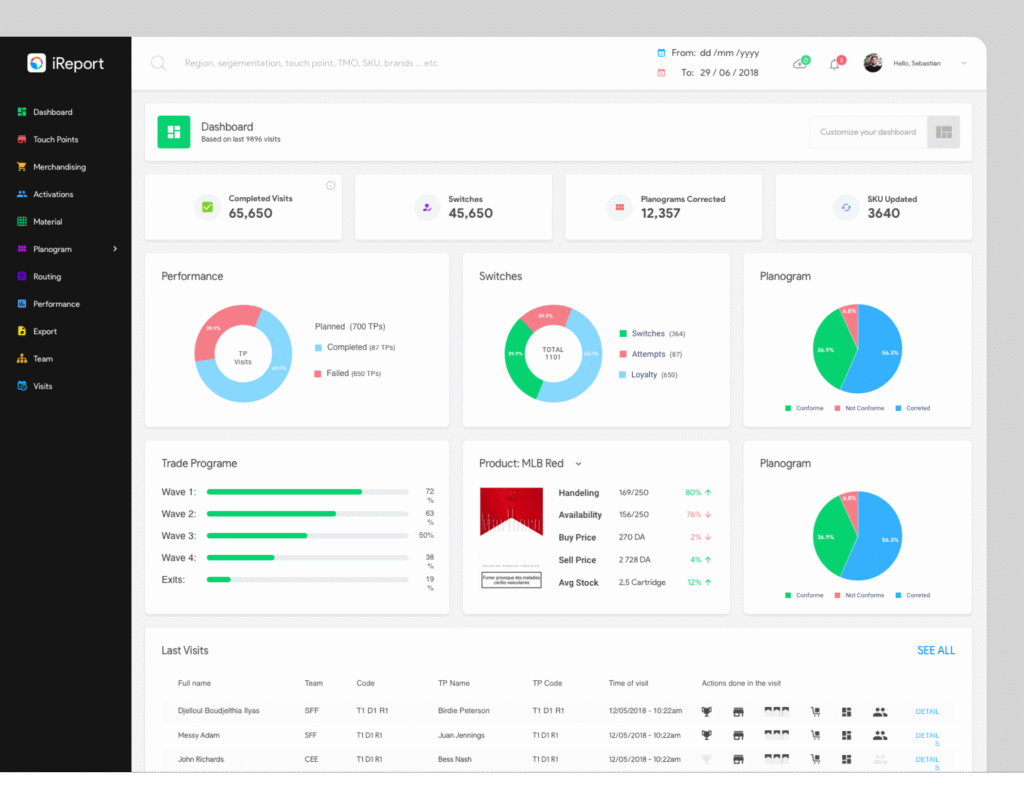Open the user profile dropdown arrow
Viewport: 1024px width, 785px height.
point(964,63)
